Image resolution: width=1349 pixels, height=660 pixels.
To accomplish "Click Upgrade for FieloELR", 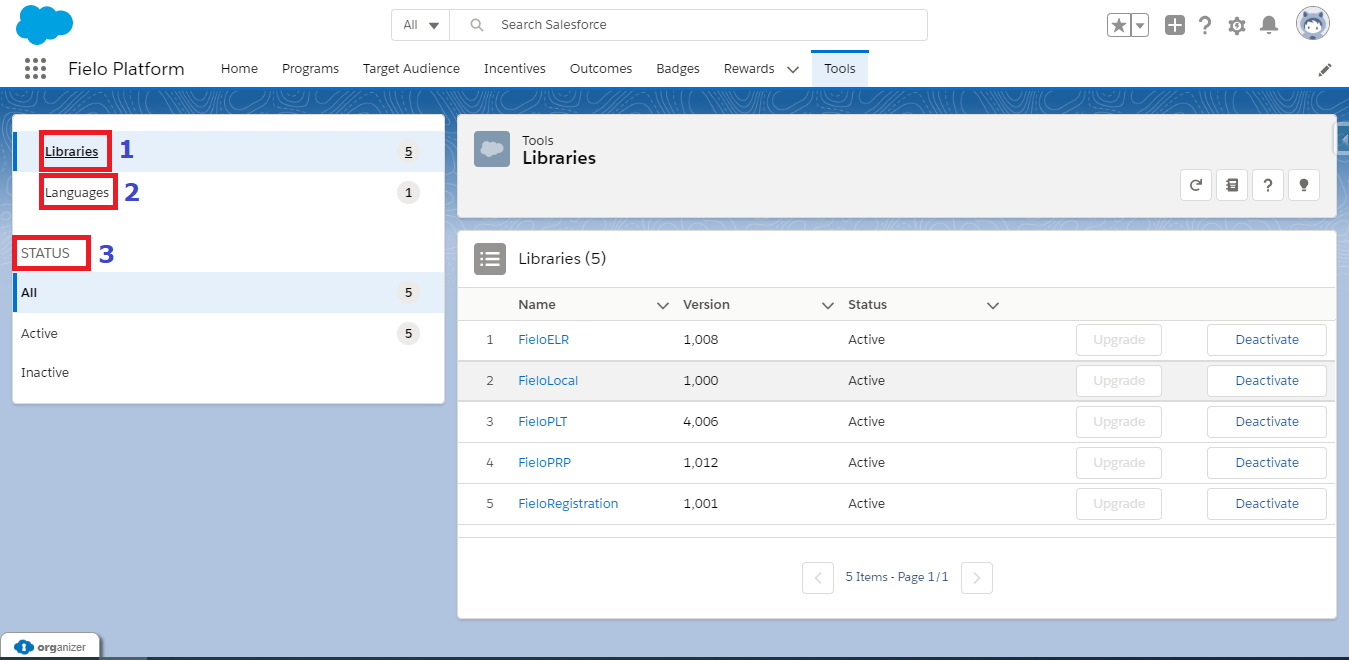I will tap(1119, 340).
